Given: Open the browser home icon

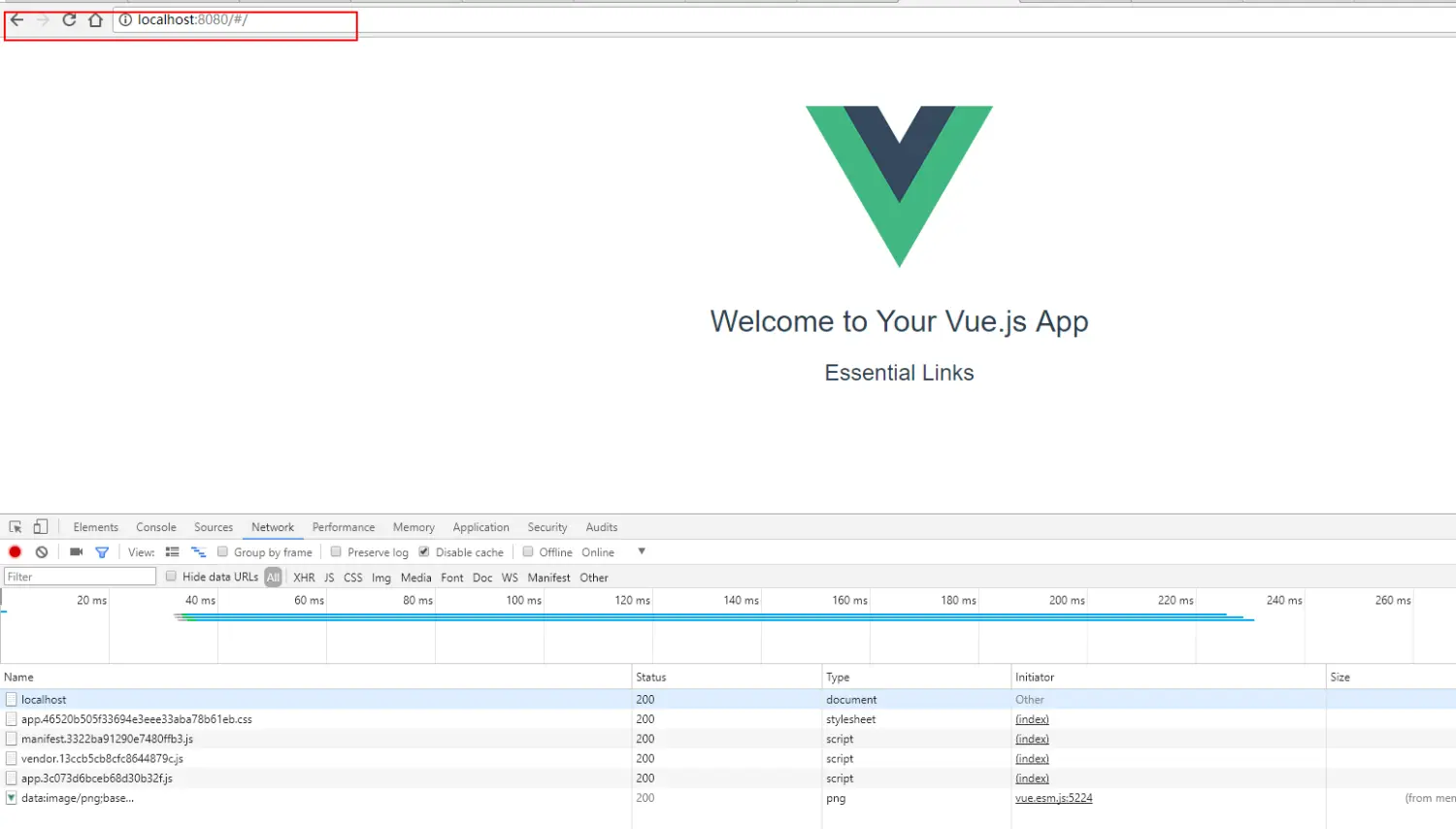Looking at the screenshot, I should coord(95,19).
